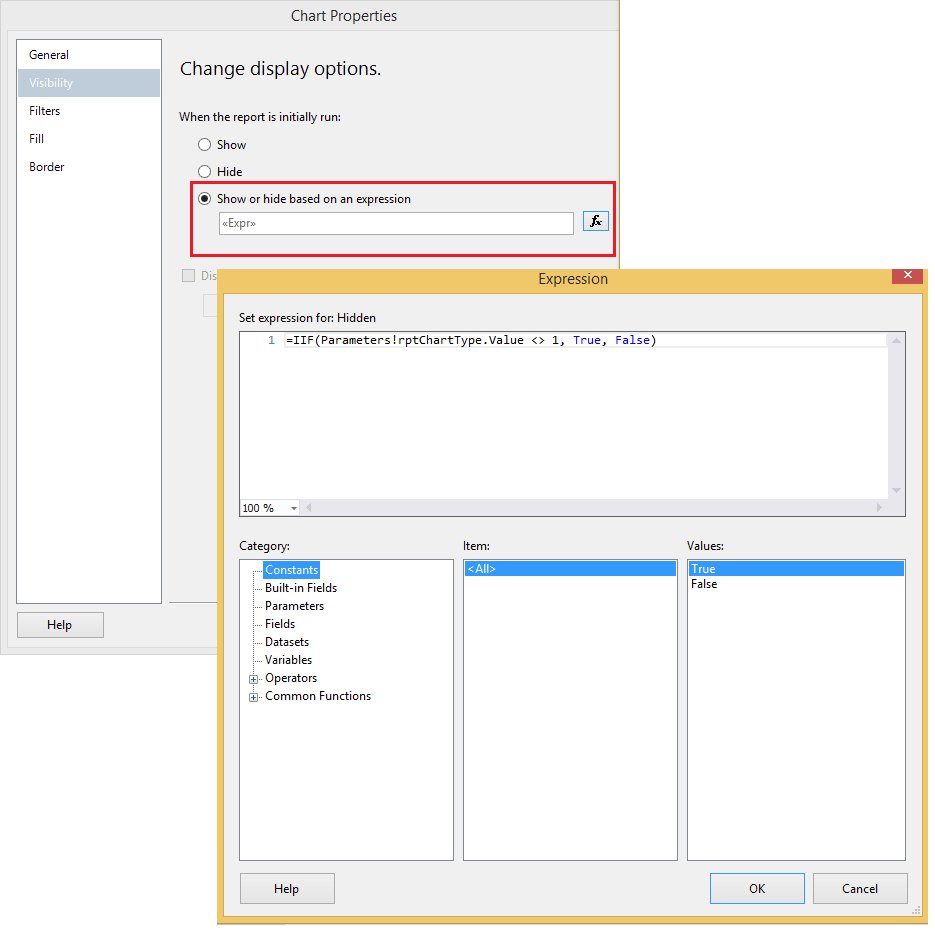Select the Hide radio button

[205, 171]
